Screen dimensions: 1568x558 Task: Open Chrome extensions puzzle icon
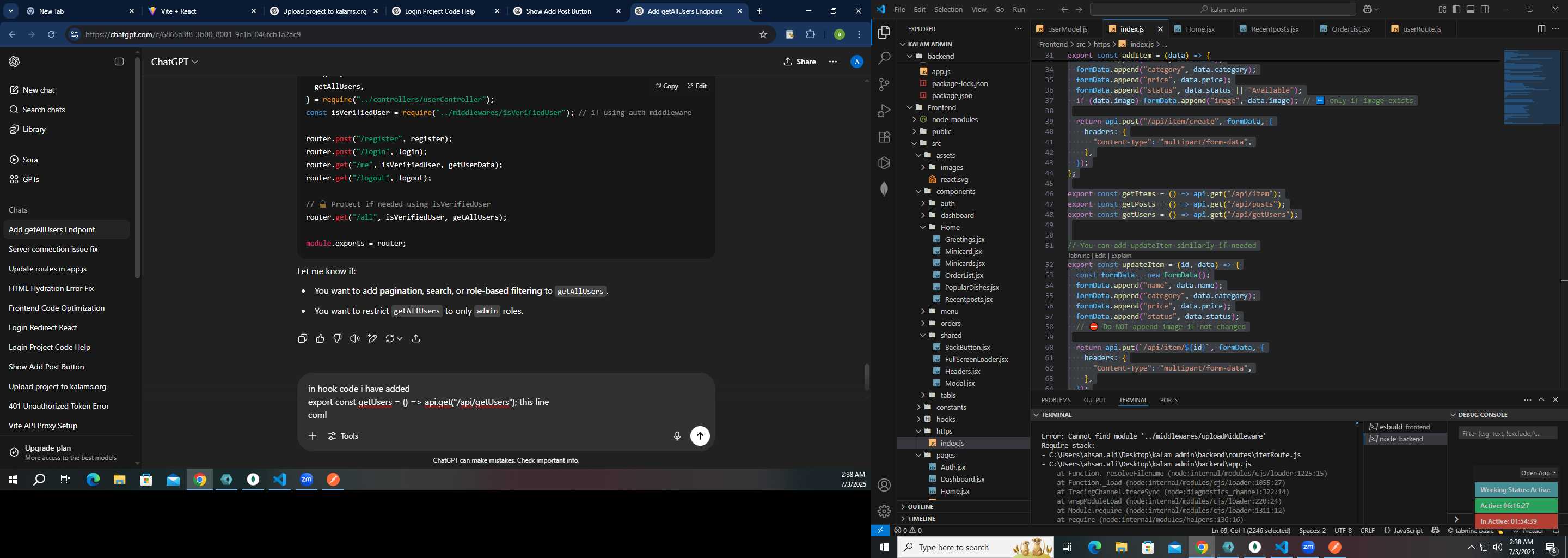coord(810,35)
